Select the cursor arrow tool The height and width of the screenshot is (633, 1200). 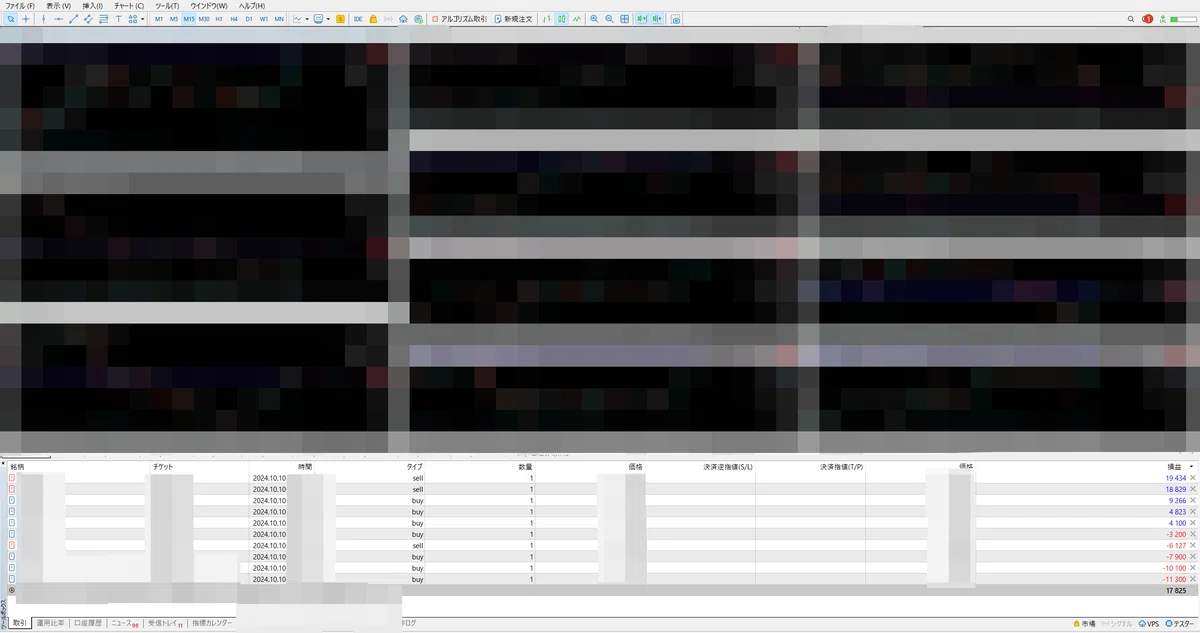[11, 19]
